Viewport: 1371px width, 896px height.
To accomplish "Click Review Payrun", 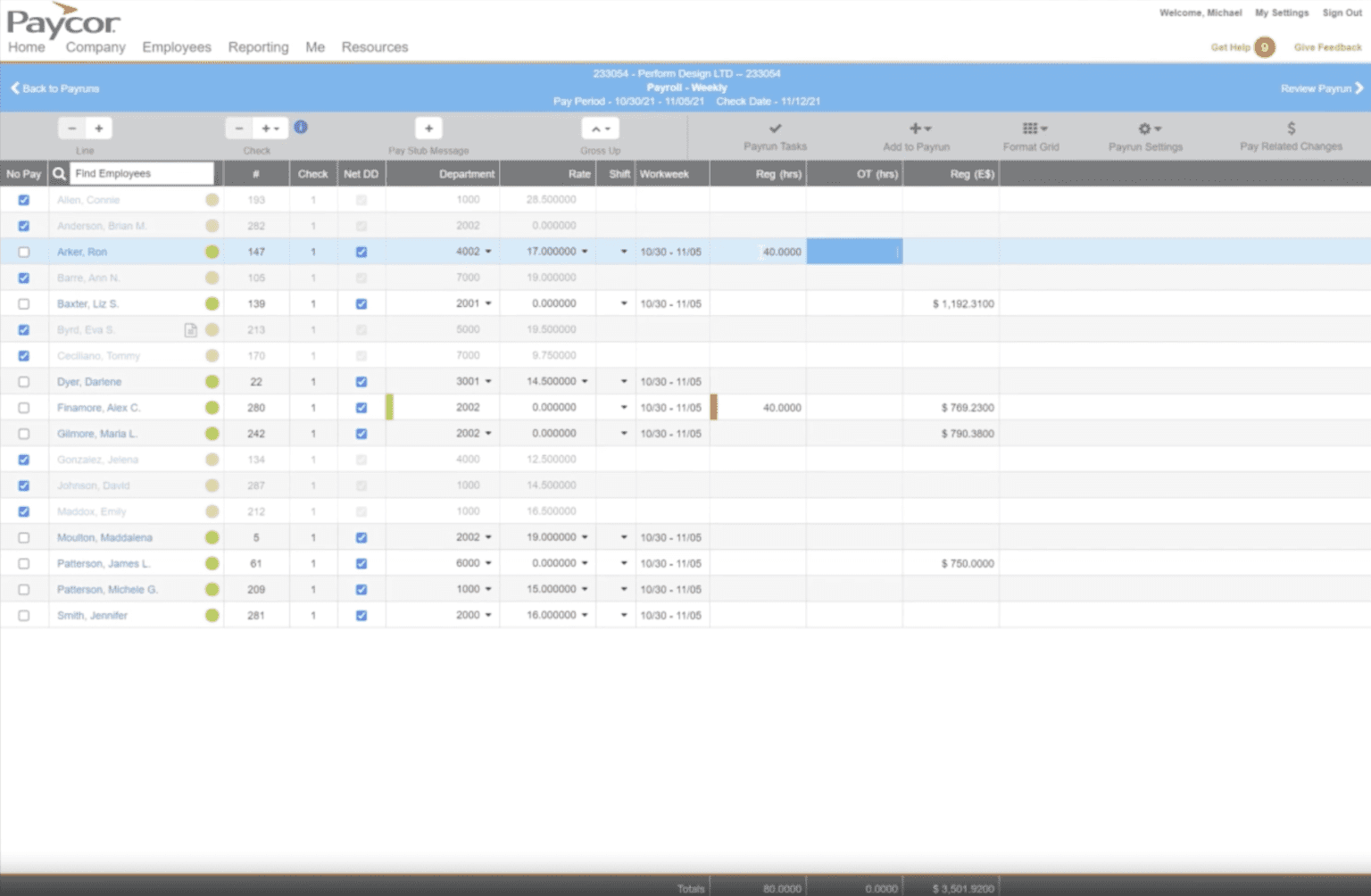I will pos(1319,88).
